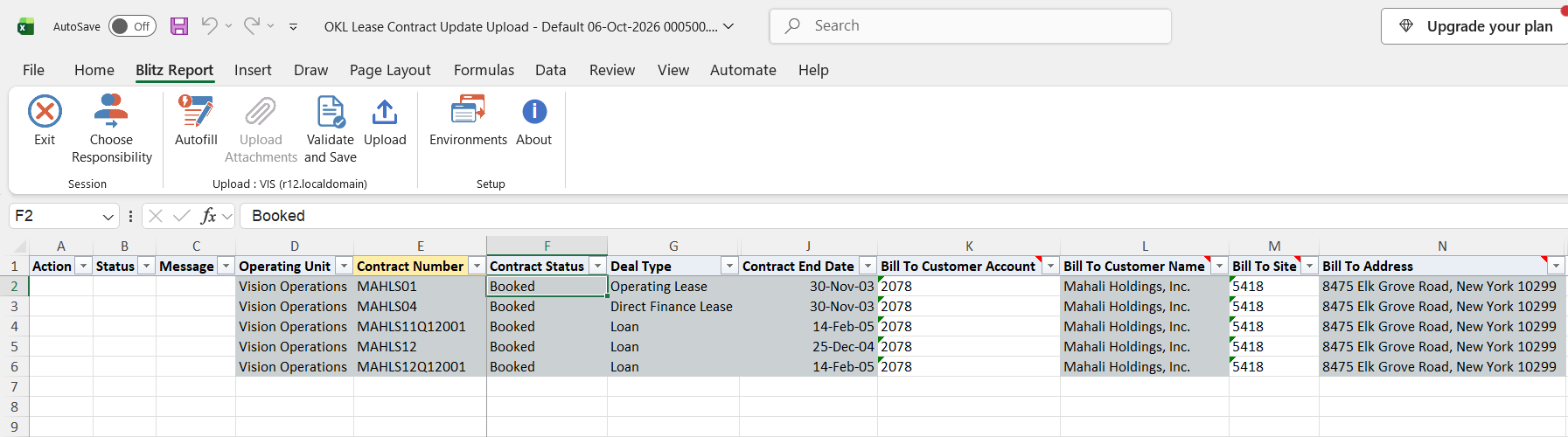Open Choose Responsibility
Screen dimensions: 1568x437
click(111, 129)
